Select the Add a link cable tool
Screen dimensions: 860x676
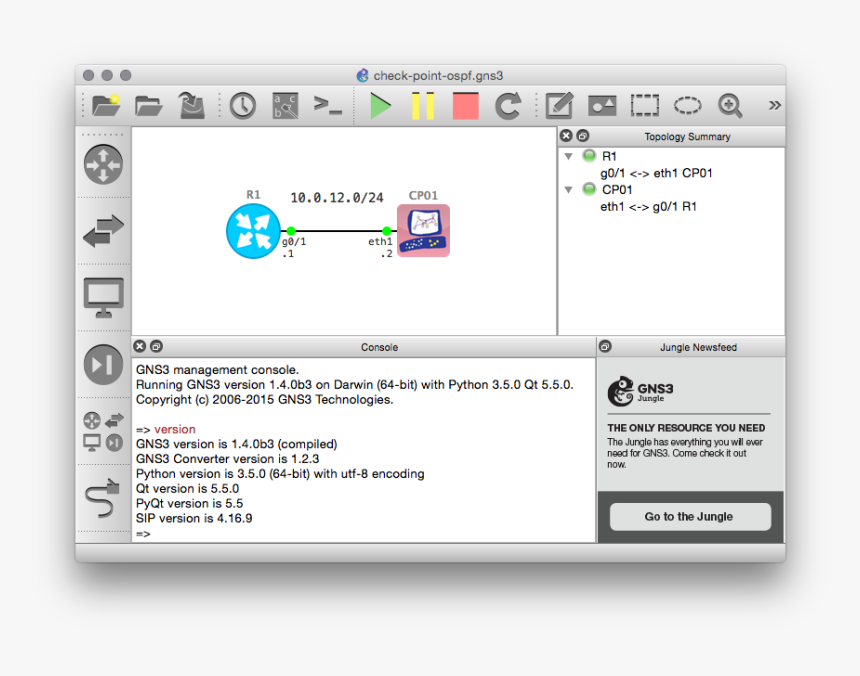click(103, 498)
